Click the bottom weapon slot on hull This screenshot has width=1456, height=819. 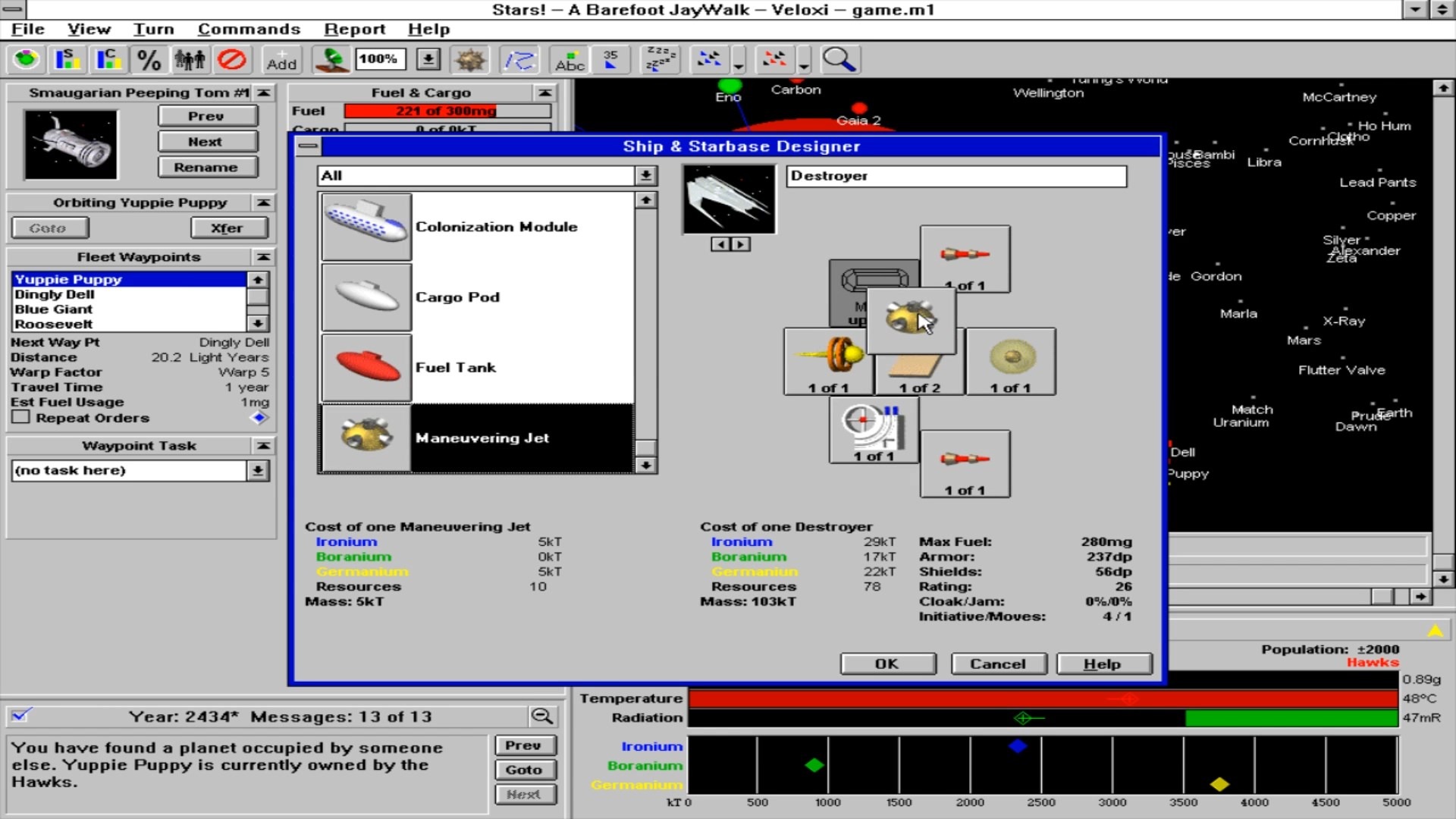point(965,464)
